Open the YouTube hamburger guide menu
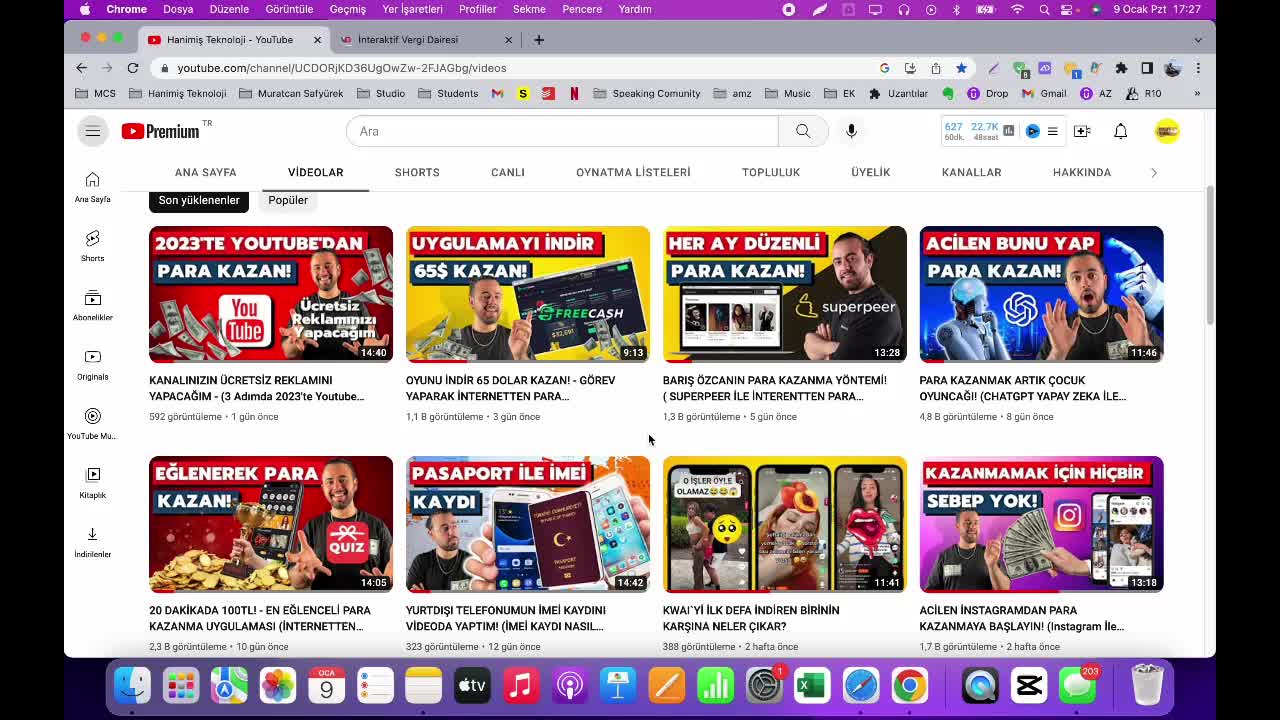Viewport: 1280px width, 720px height. pos(92,131)
